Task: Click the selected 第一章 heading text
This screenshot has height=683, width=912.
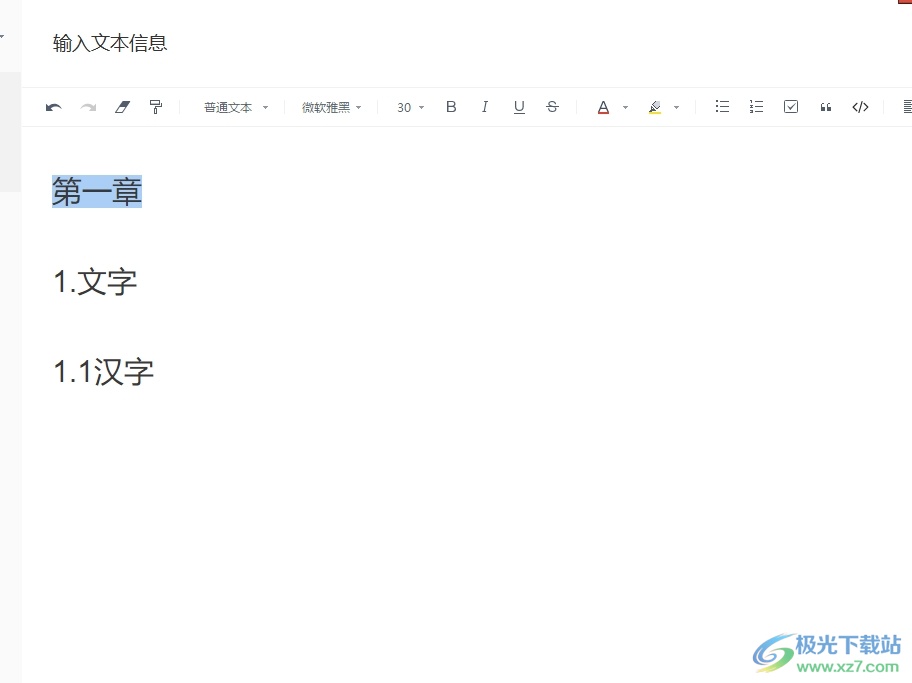Action: tap(97, 191)
